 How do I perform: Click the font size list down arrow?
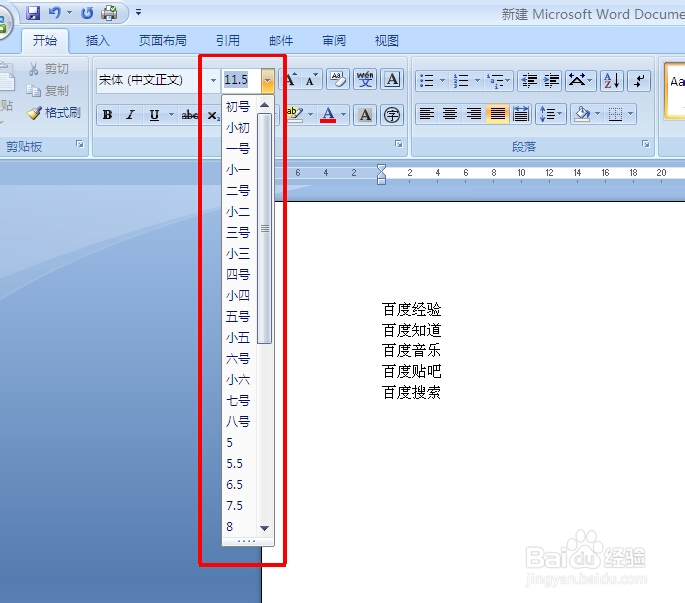click(x=264, y=528)
